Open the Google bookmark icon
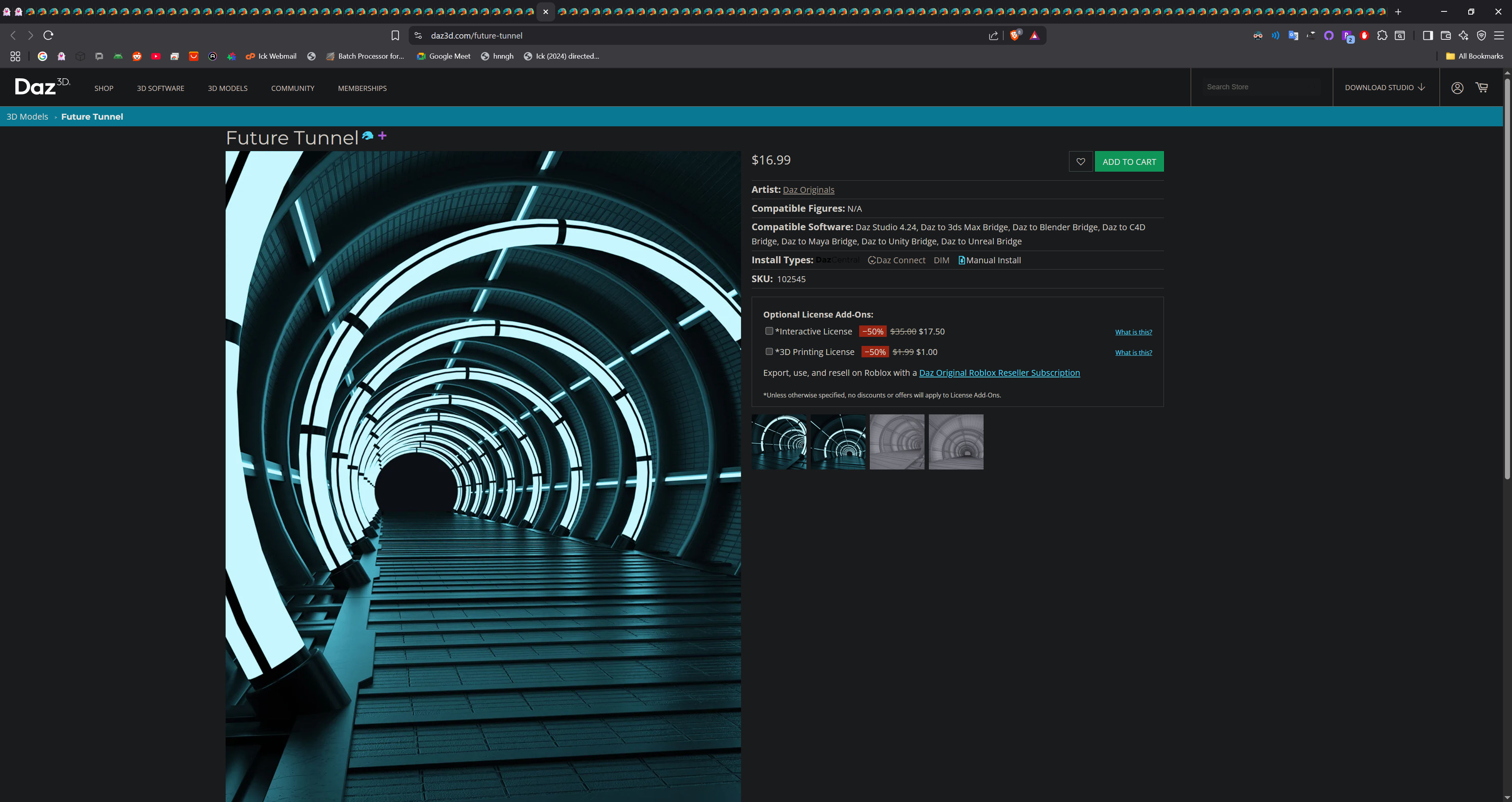Image resolution: width=1512 pixels, height=802 pixels. tap(42, 56)
